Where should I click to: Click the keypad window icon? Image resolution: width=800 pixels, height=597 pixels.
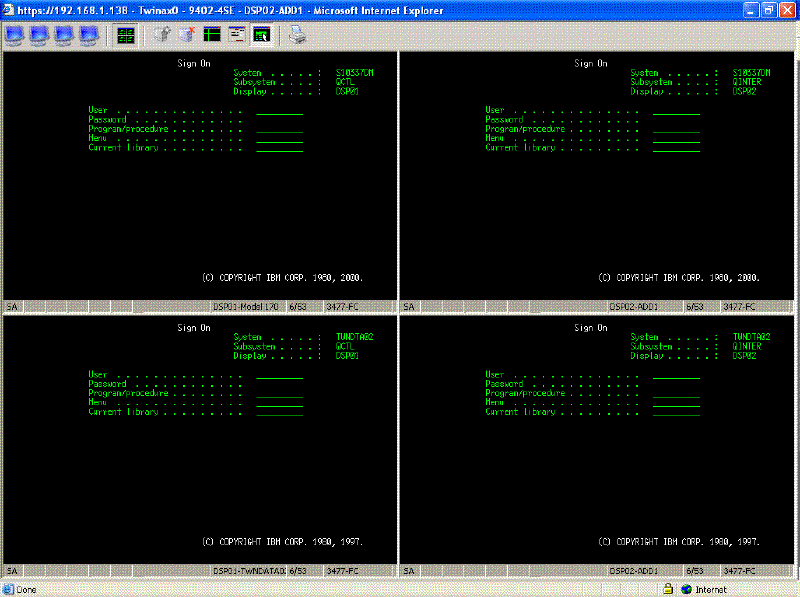(237, 35)
